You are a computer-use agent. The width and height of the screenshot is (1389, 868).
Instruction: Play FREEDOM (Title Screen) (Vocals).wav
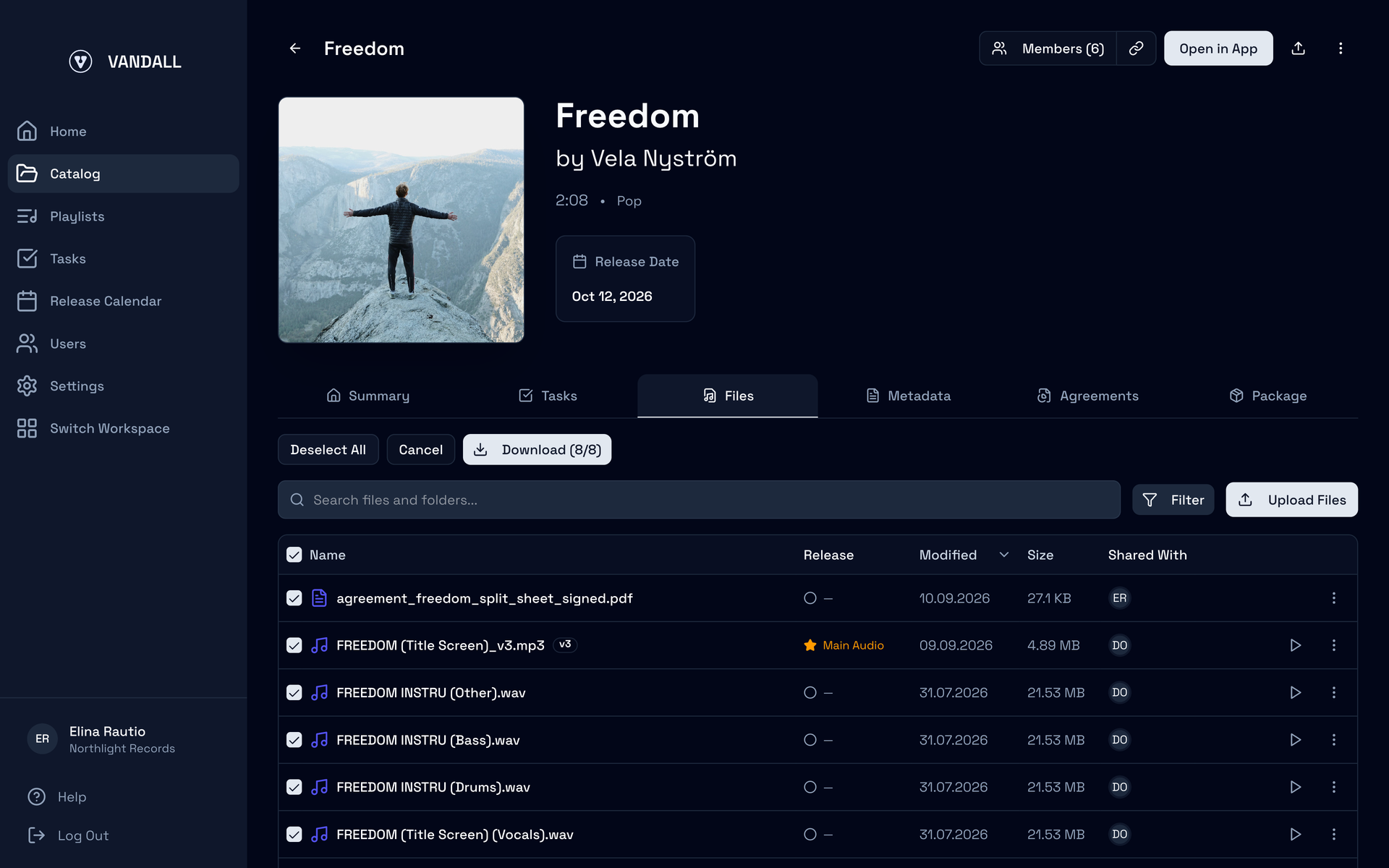(x=1295, y=835)
